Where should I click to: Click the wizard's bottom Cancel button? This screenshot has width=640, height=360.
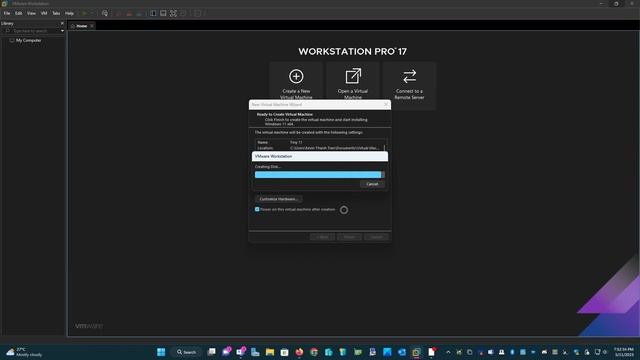(376, 237)
